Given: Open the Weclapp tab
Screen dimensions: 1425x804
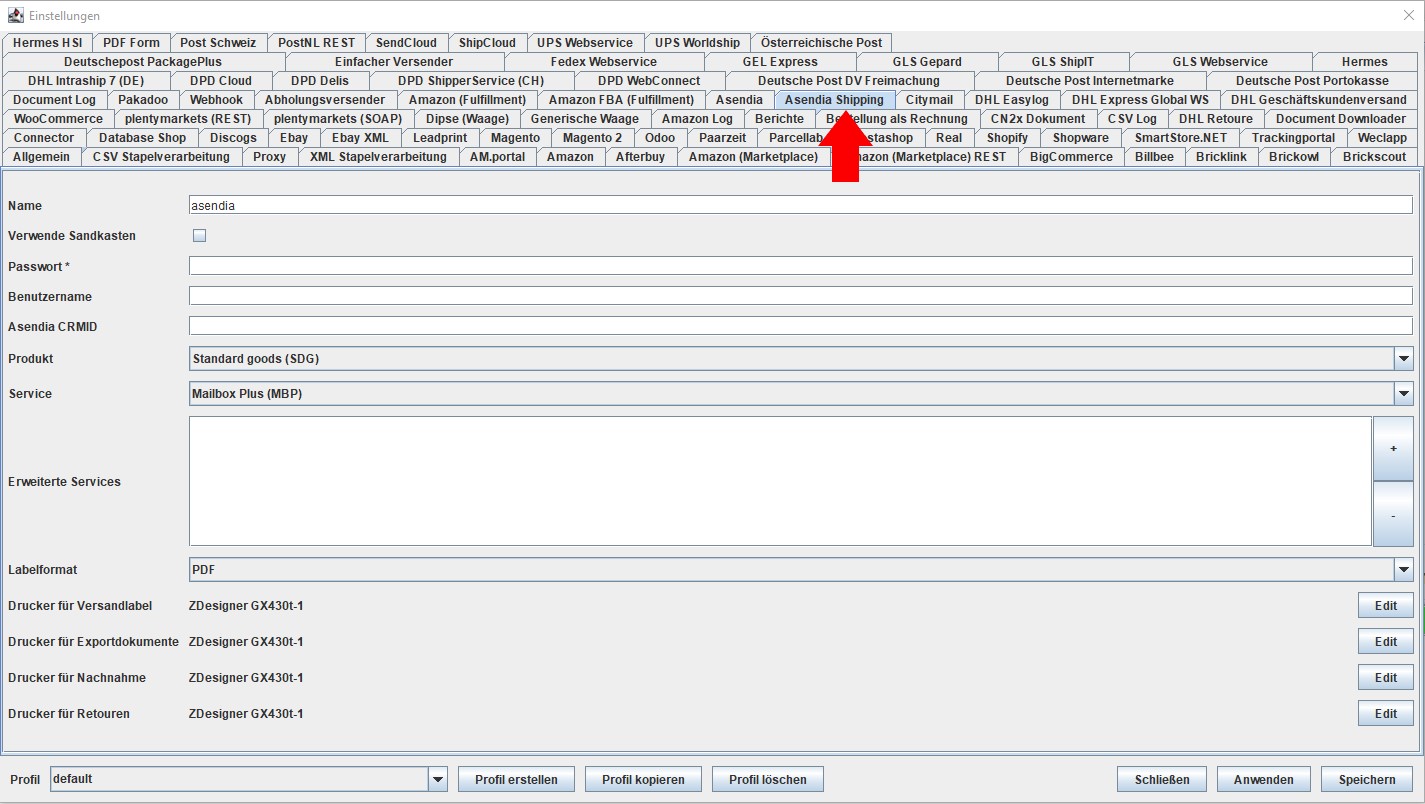Looking at the screenshot, I should click(1382, 138).
